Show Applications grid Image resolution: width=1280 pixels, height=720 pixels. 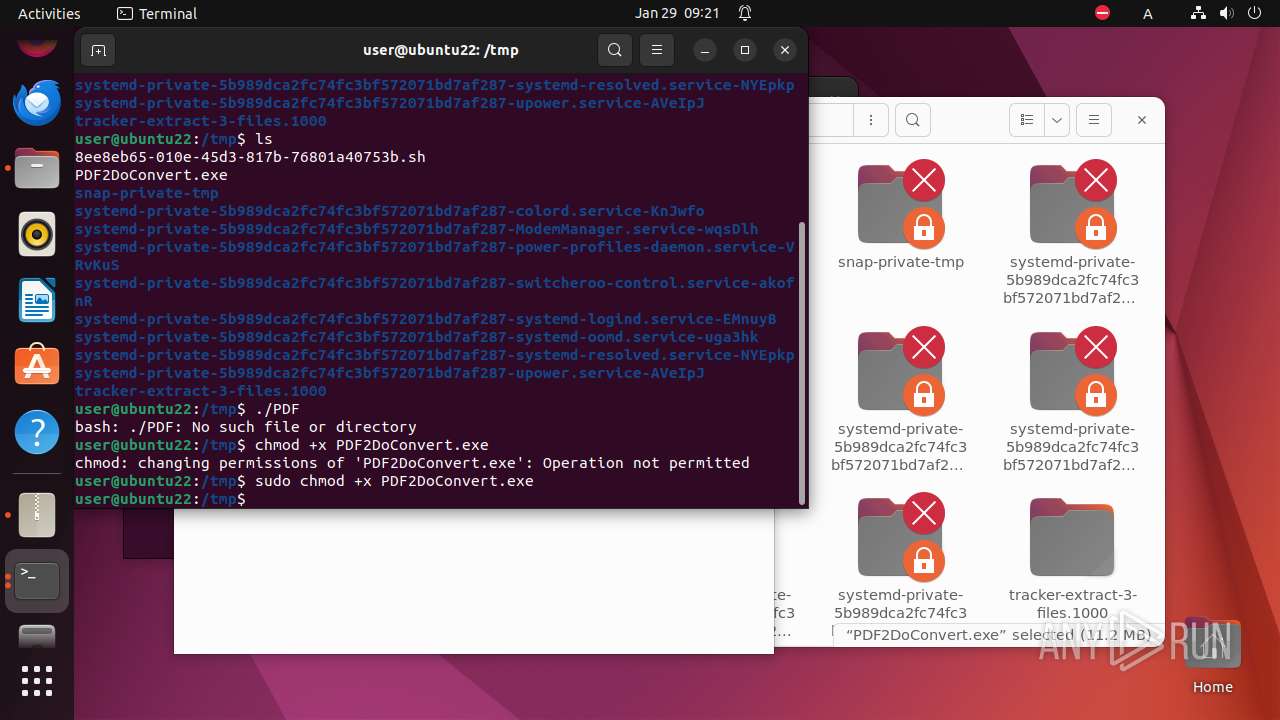pos(37,681)
